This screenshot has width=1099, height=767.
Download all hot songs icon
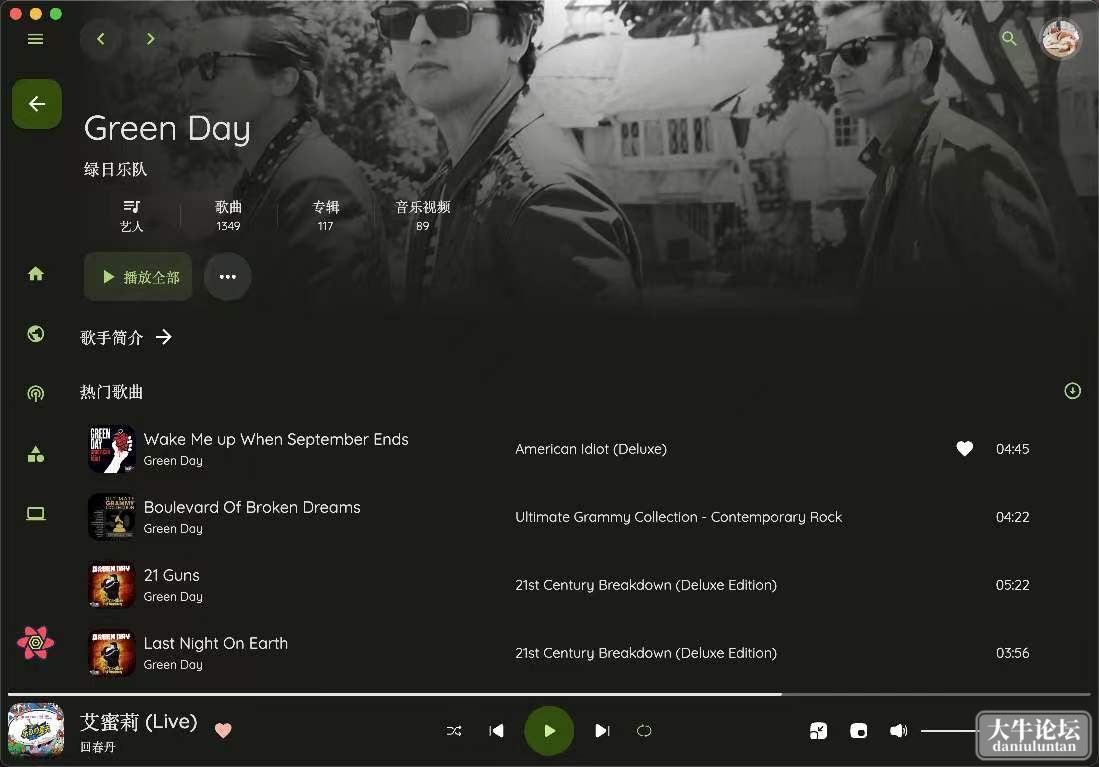[1072, 391]
